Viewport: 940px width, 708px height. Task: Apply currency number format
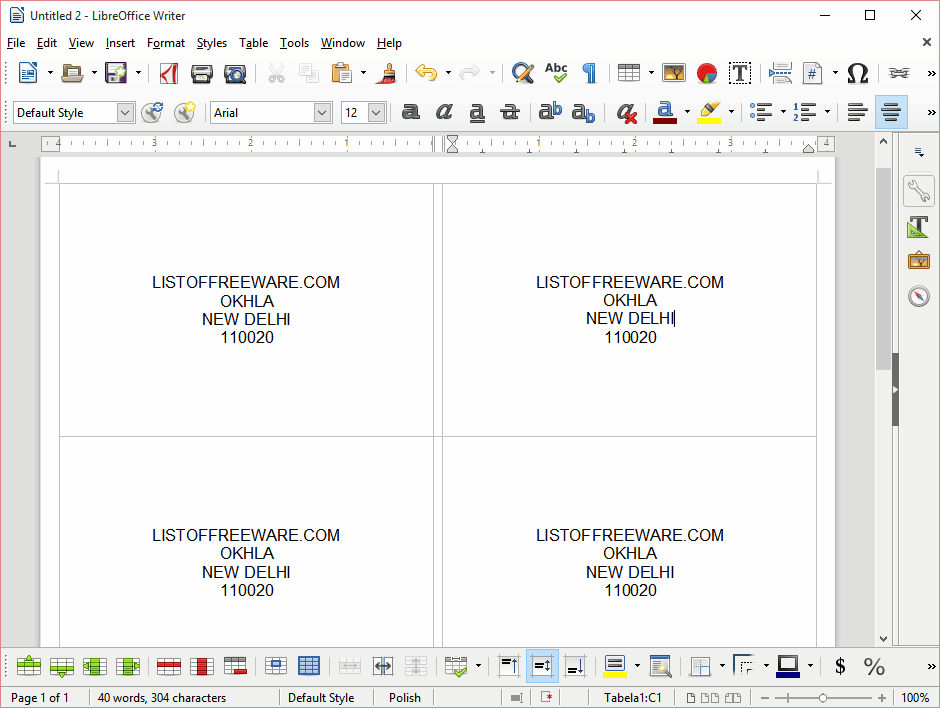[840, 666]
